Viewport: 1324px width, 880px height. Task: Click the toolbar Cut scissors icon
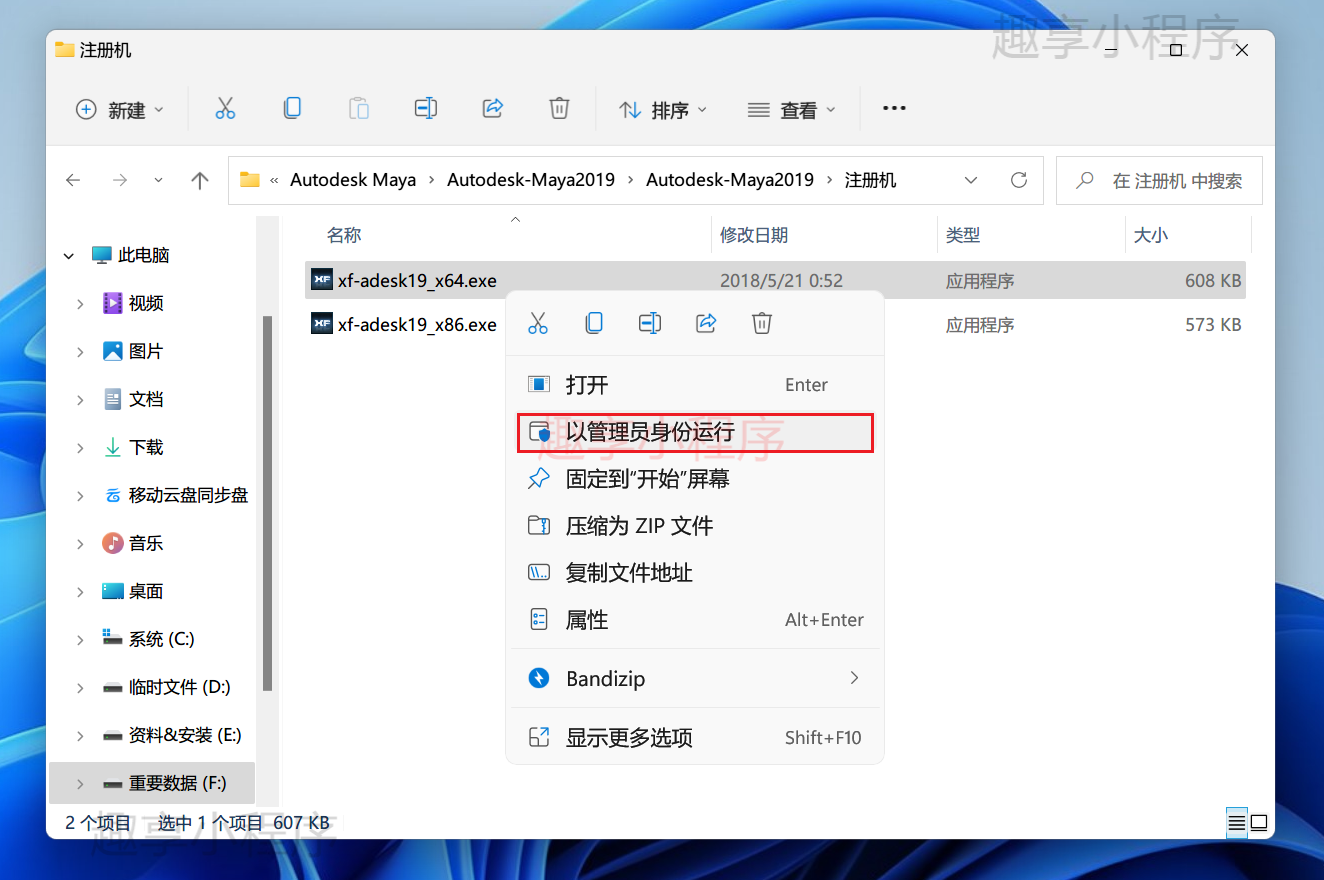tap(225, 109)
